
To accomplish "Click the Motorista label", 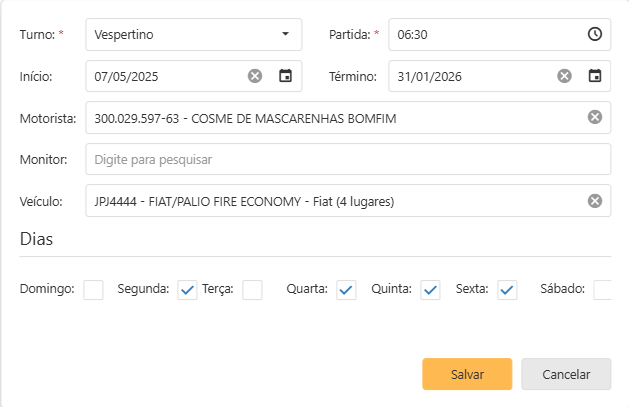I will (48, 118).
